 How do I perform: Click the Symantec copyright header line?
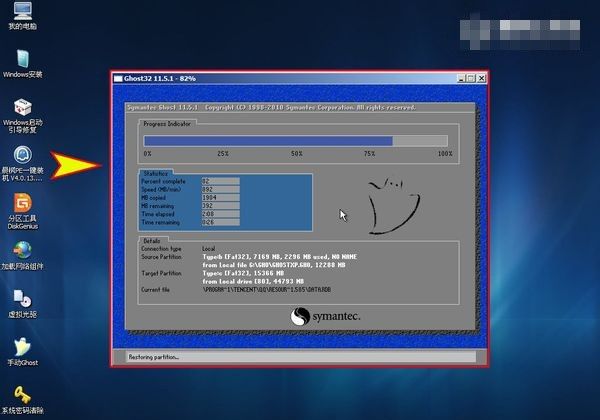click(271, 107)
